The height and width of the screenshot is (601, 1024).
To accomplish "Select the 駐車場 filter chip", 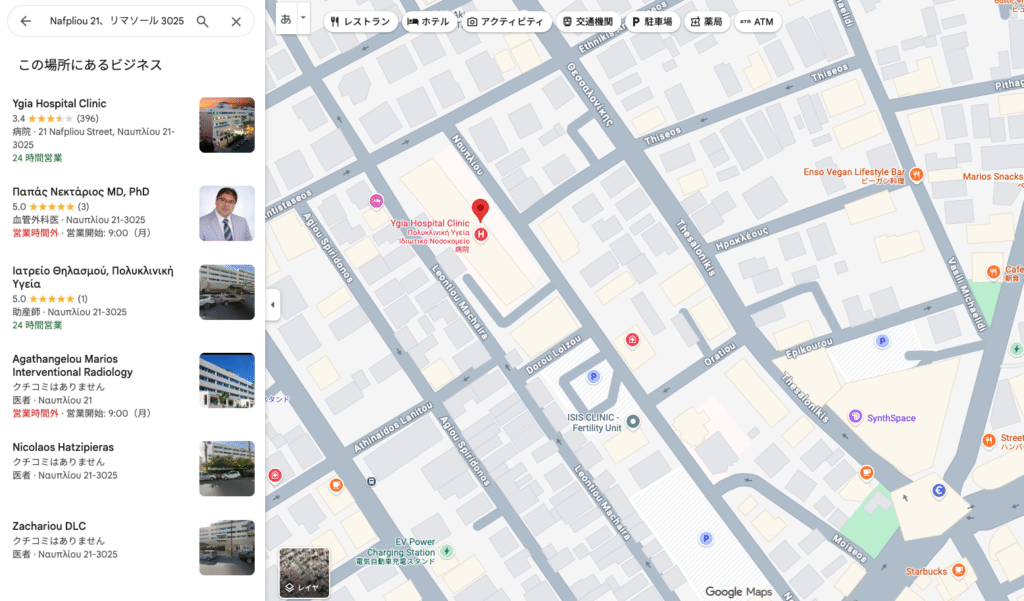I will point(651,22).
